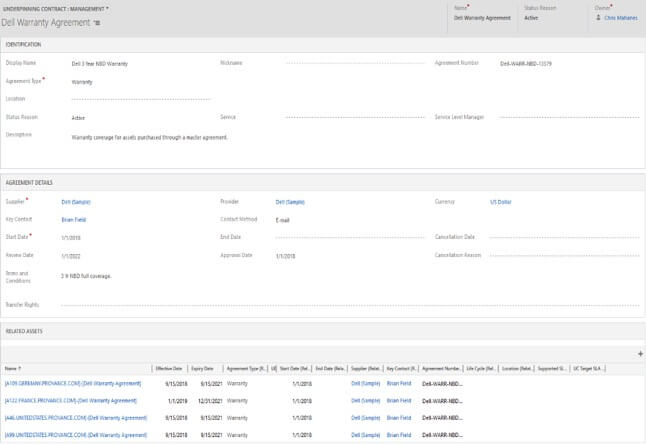Screen dimensions: 646x444
Task: Sort grid by Supplier (Relat.) column header
Action: pos(366,369)
